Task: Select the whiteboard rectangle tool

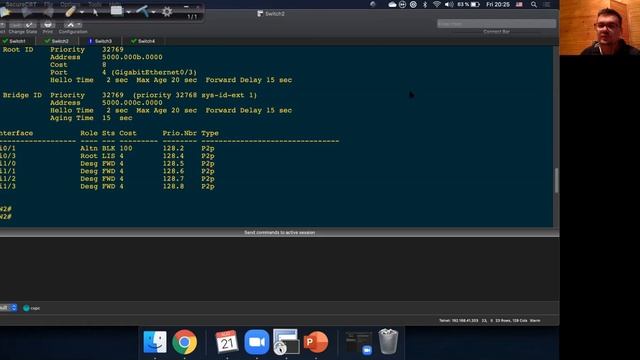Action: point(116,11)
